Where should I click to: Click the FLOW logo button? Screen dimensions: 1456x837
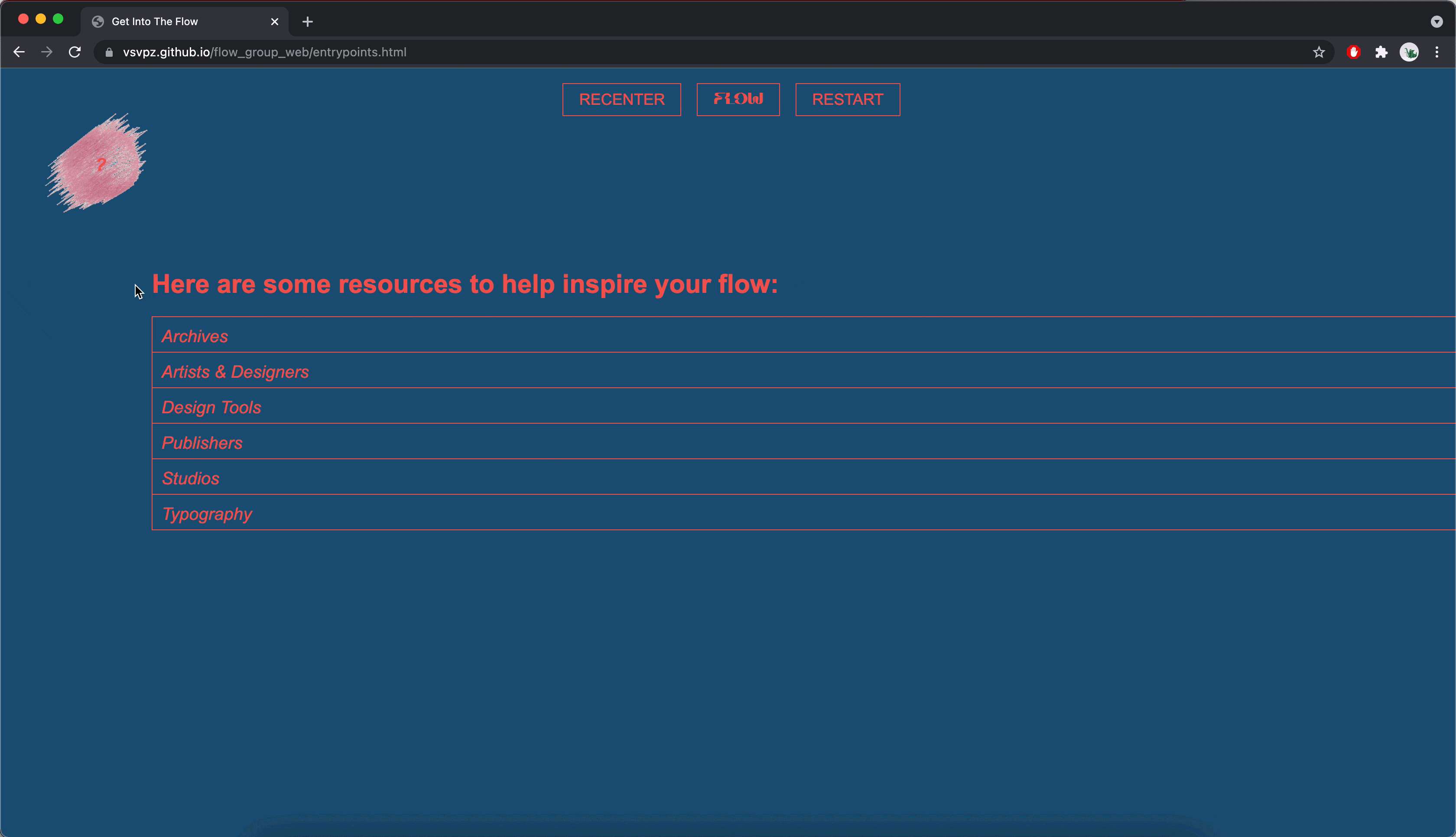click(x=738, y=100)
